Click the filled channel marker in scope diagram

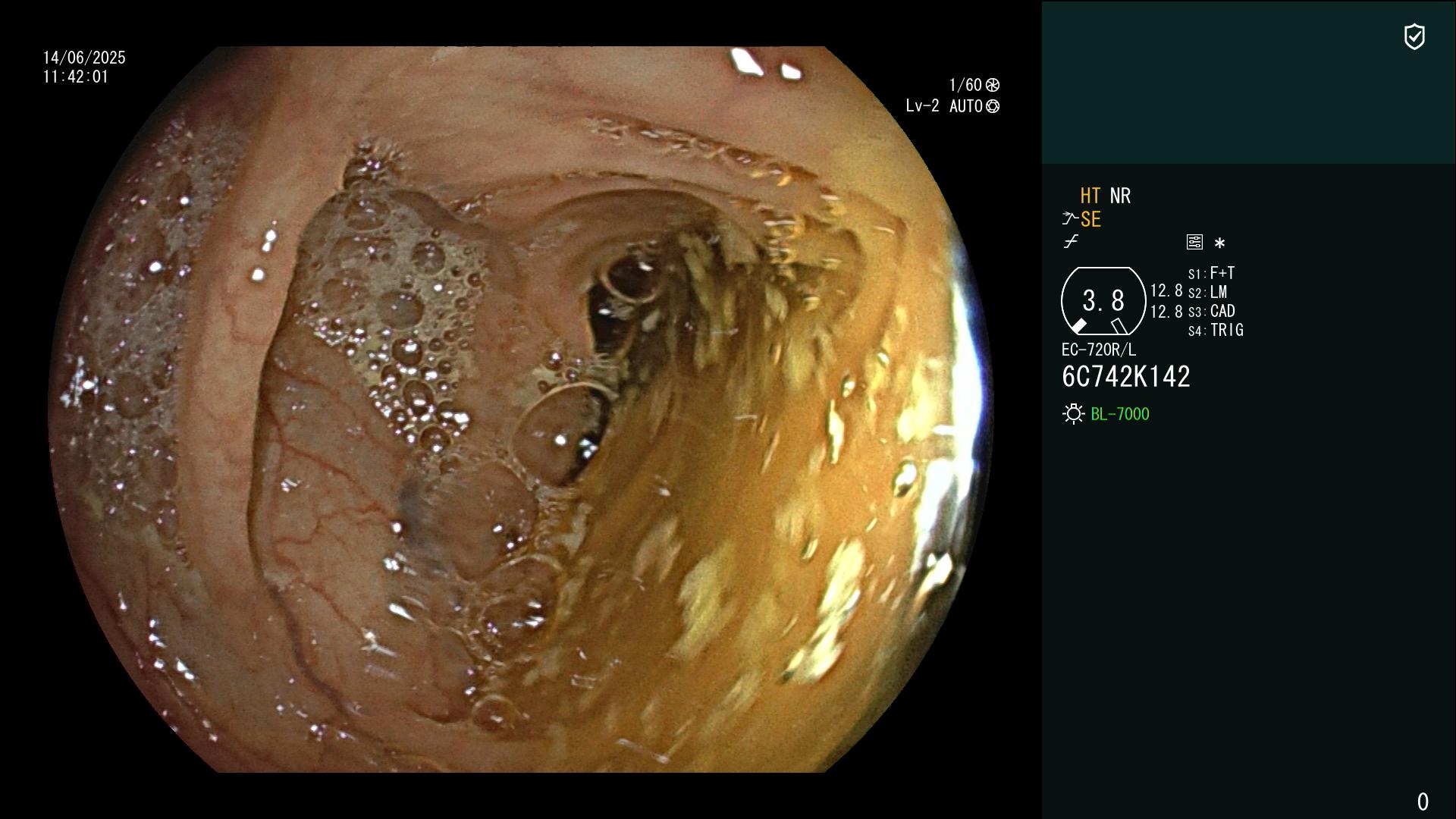(x=1078, y=326)
